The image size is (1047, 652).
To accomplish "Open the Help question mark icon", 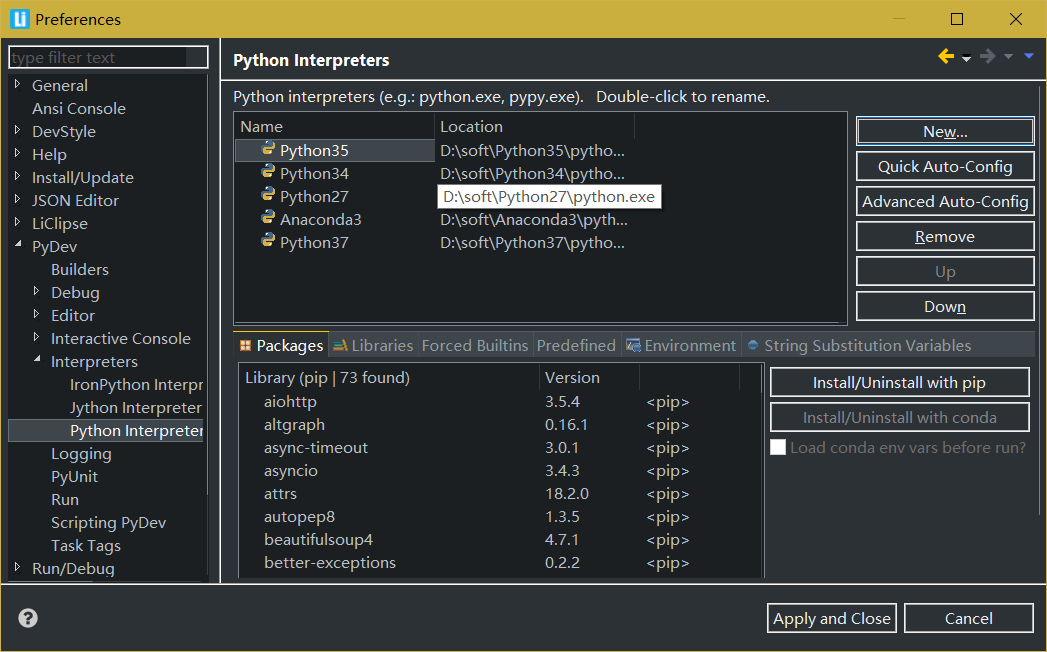I will [28, 618].
